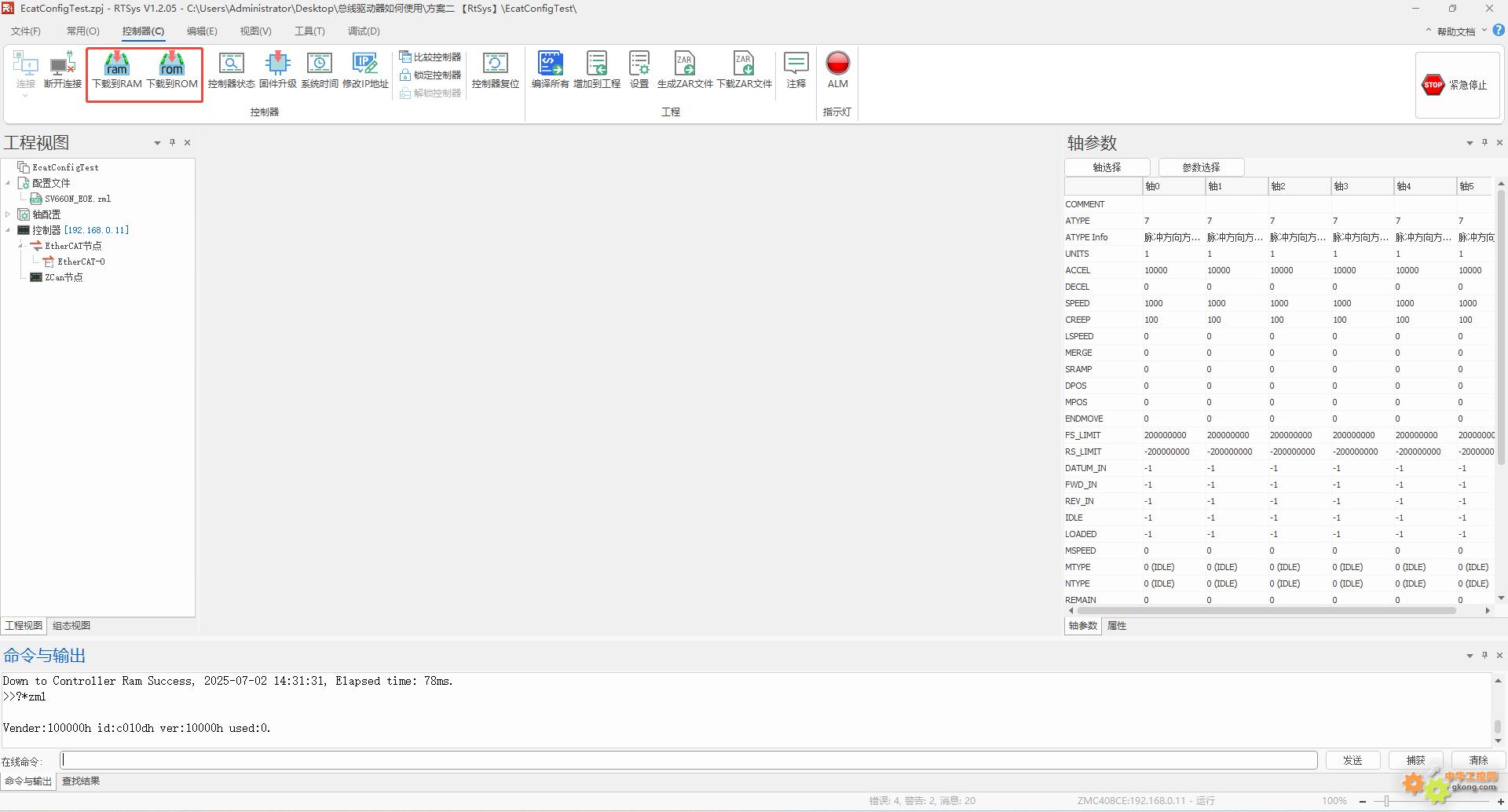The image size is (1508, 812).
Task: Click the firmware upgrade (固件升级) icon
Action: [277, 64]
